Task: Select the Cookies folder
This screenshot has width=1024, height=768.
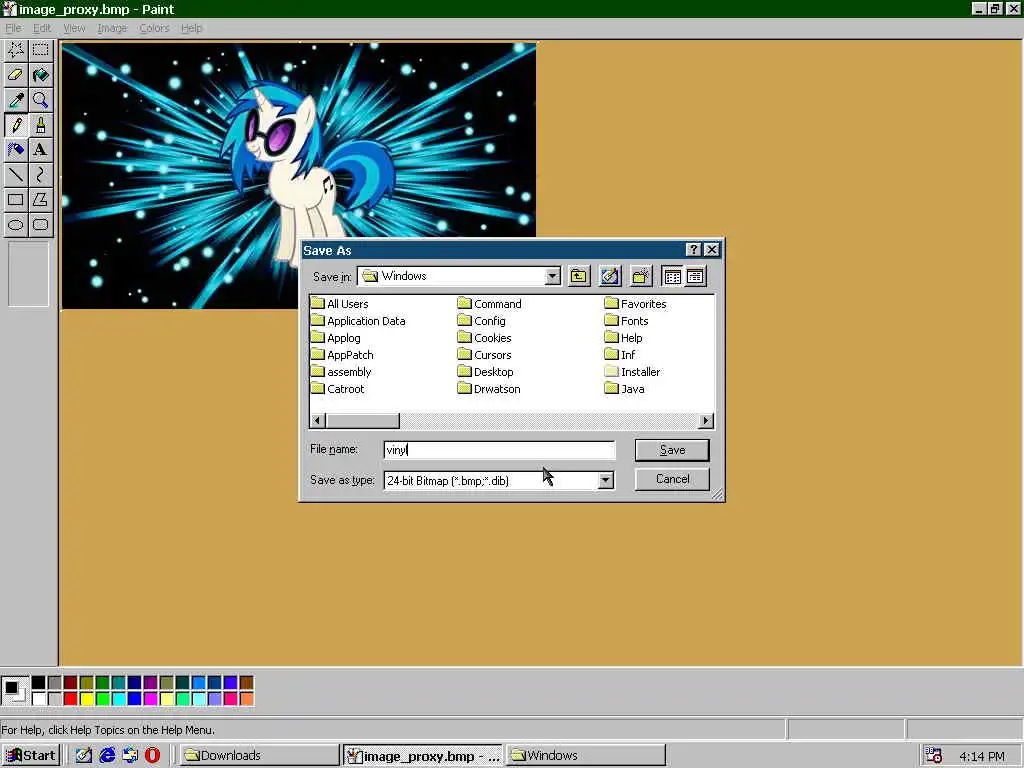Action: (x=485, y=338)
